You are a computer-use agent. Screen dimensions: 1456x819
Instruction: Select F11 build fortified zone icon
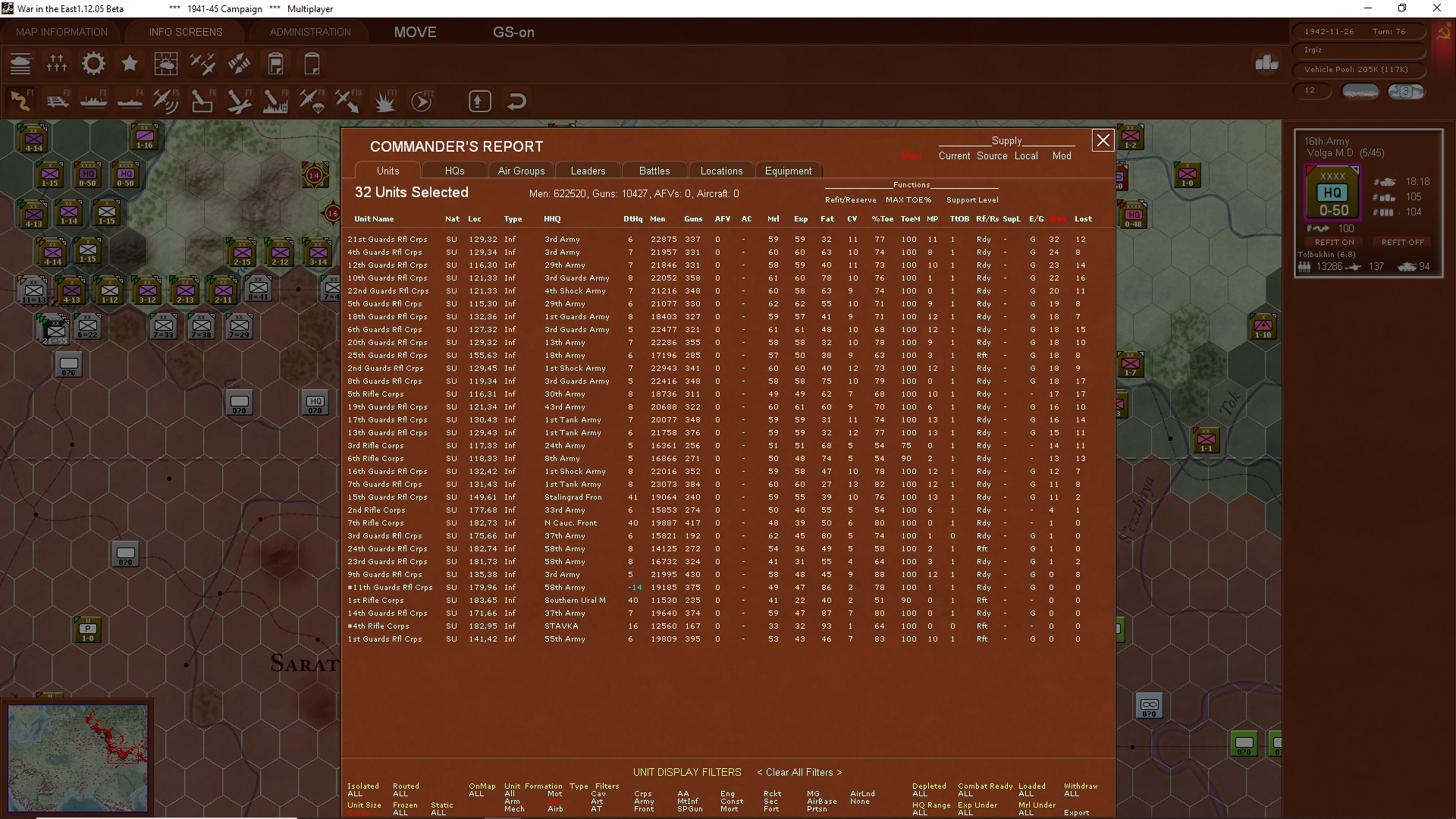(x=384, y=101)
